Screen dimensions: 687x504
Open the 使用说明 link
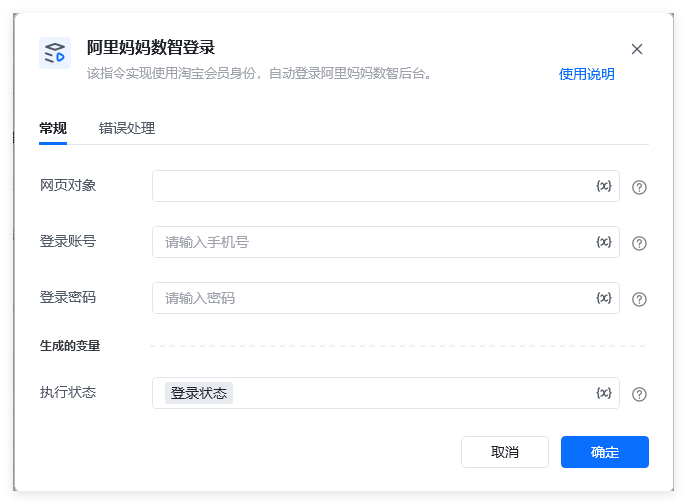coord(587,74)
